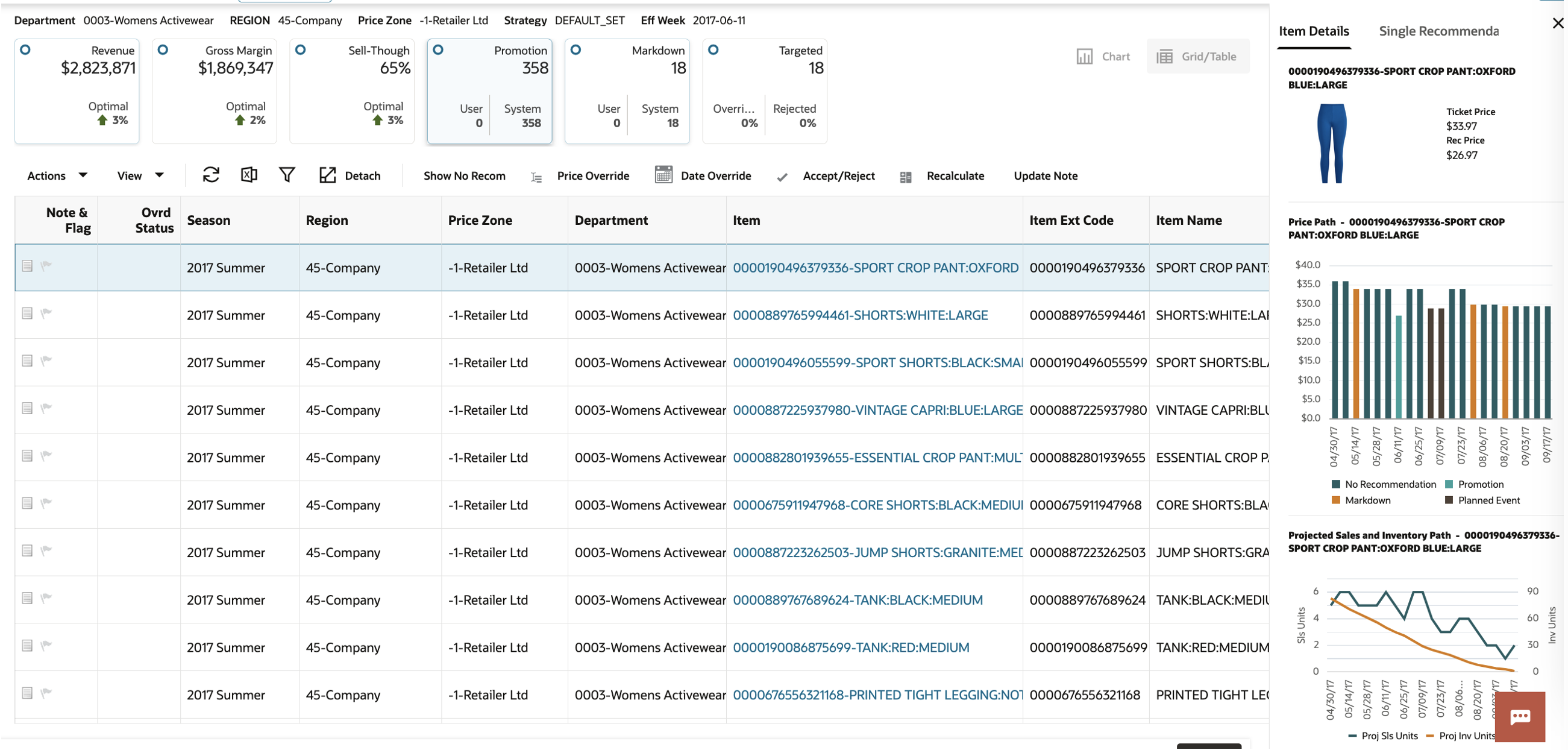Toggle the Markdown legend swatch in Price Path
This screenshot has width=1568, height=750.
point(1335,500)
